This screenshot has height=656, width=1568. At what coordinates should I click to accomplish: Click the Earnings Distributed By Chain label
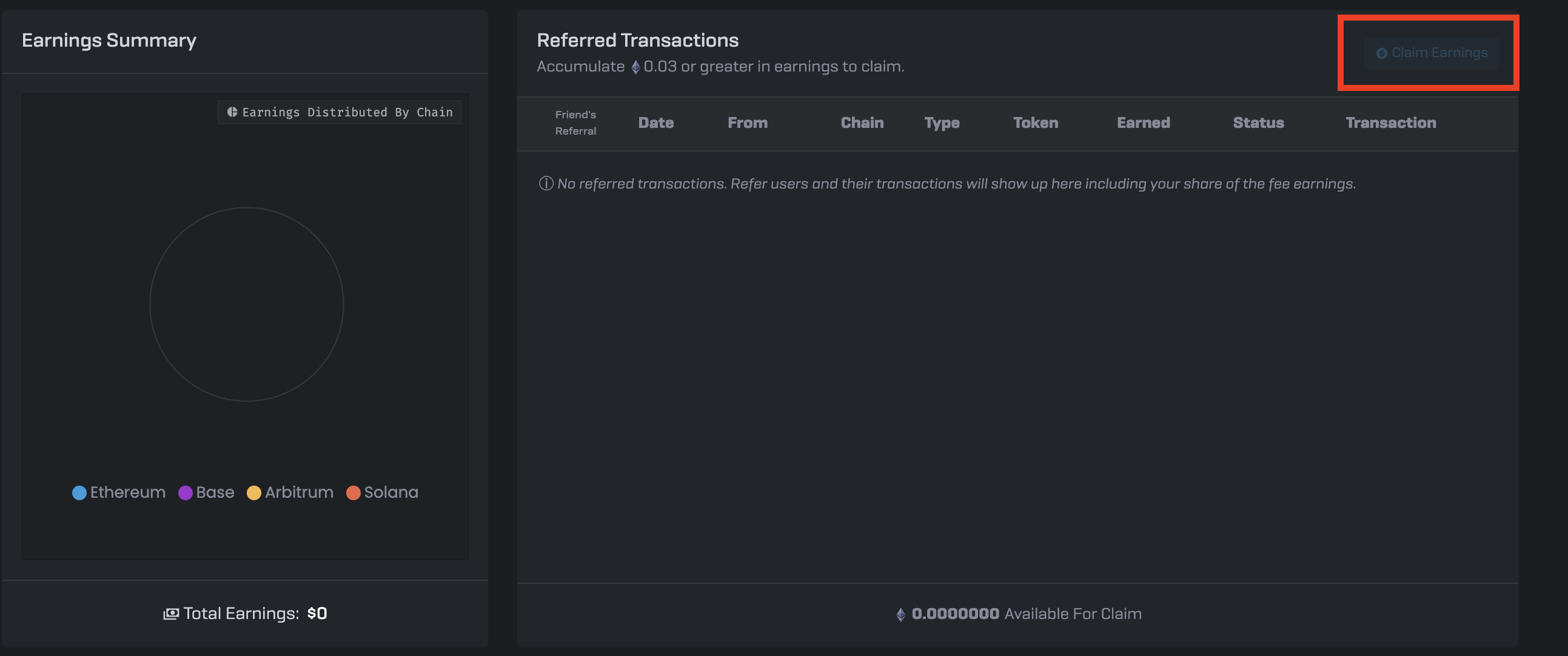click(347, 113)
